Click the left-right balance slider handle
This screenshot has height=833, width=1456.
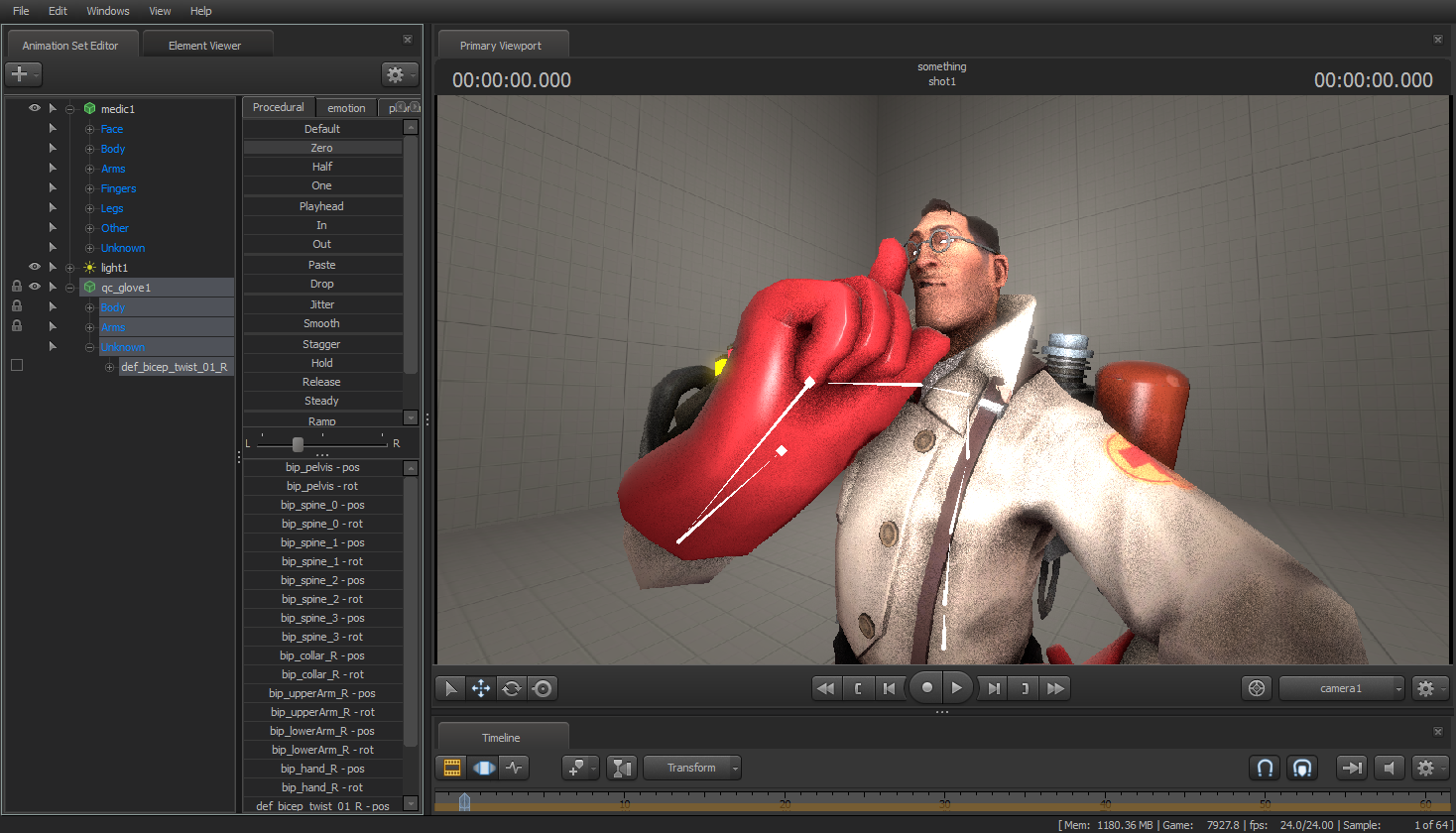(298, 444)
